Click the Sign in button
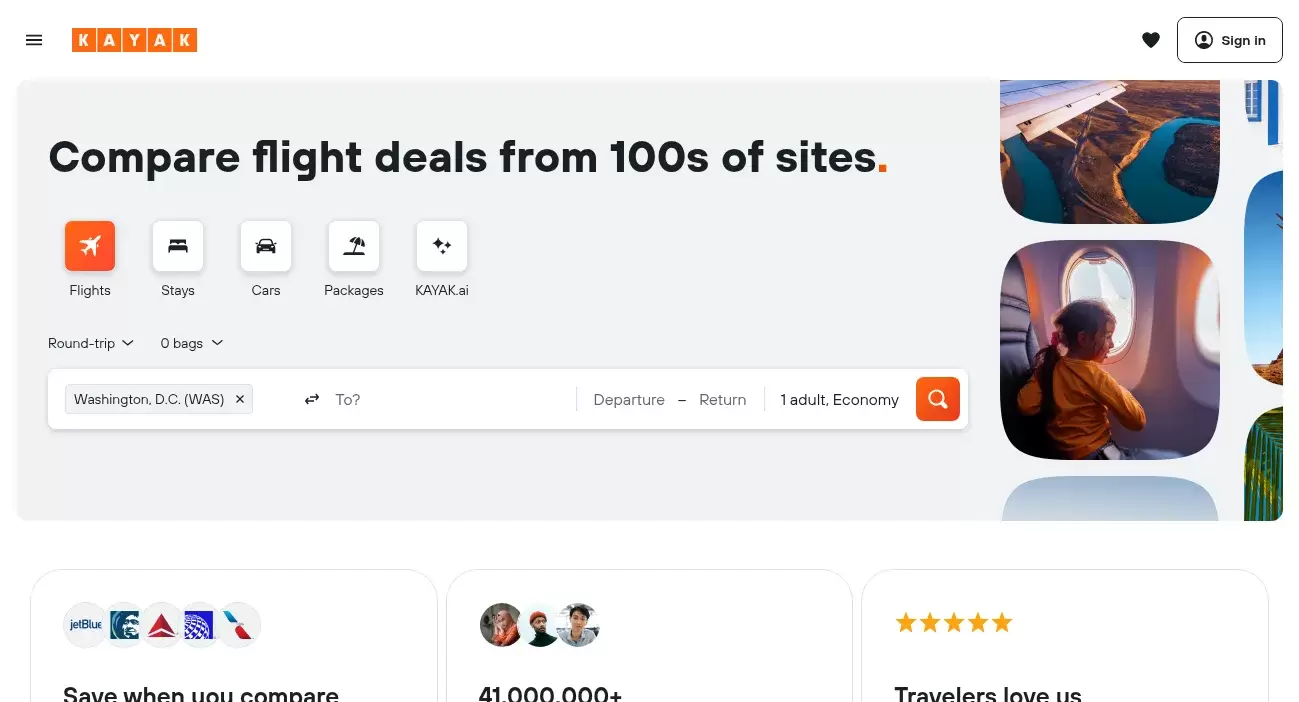Image resolution: width=1299 pixels, height=702 pixels. click(x=1229, y=40)
